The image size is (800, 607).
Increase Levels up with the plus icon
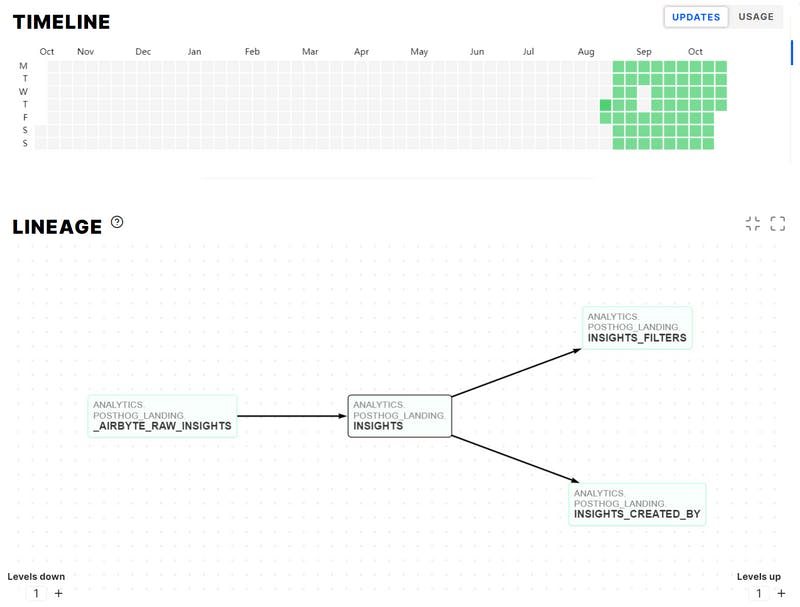click(782, 593)
